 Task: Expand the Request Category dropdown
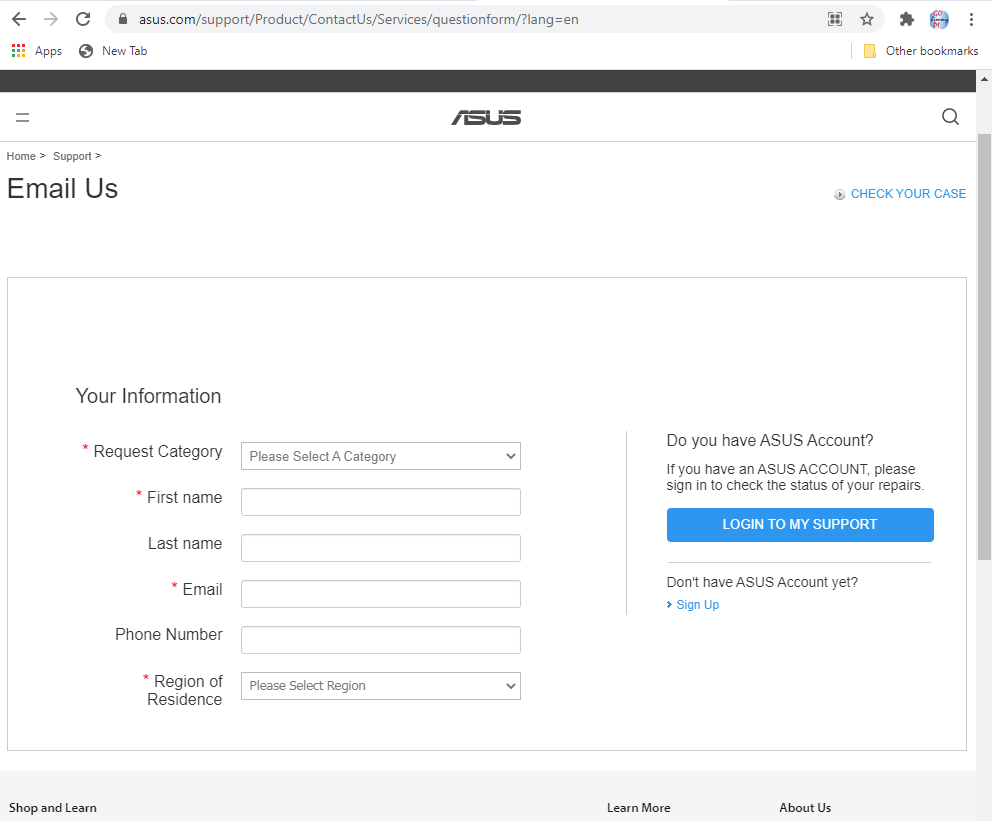(x=380, y=456)
